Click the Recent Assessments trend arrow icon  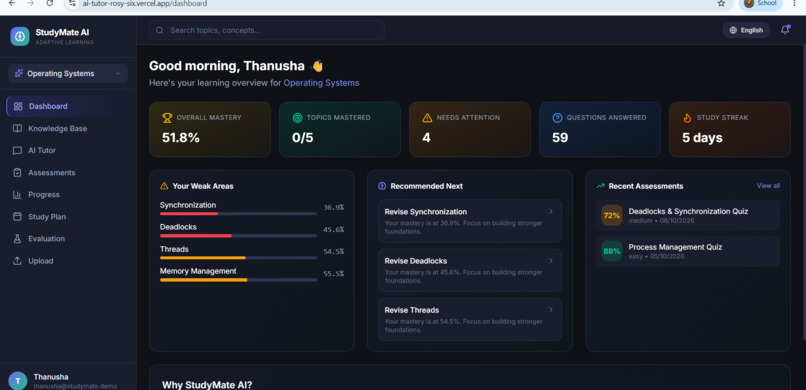tap(600, 186)
